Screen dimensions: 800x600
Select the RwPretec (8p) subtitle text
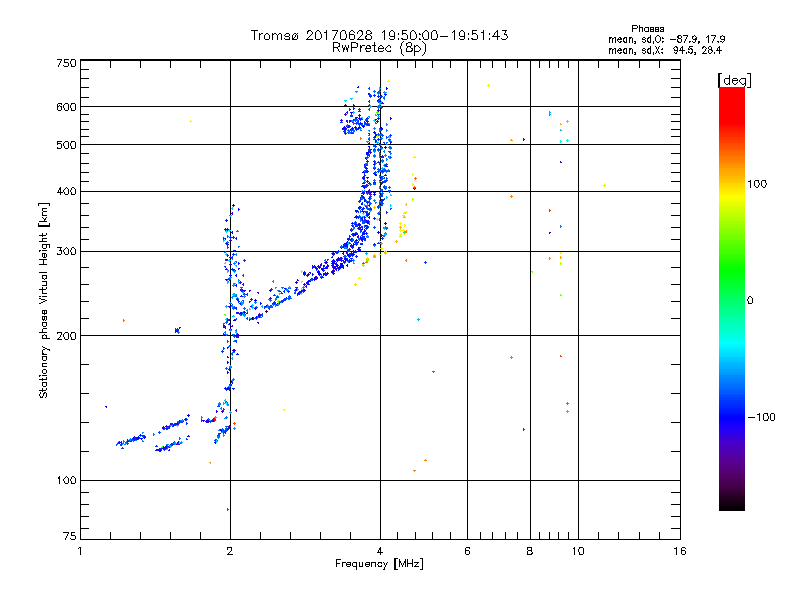point(379,47)
